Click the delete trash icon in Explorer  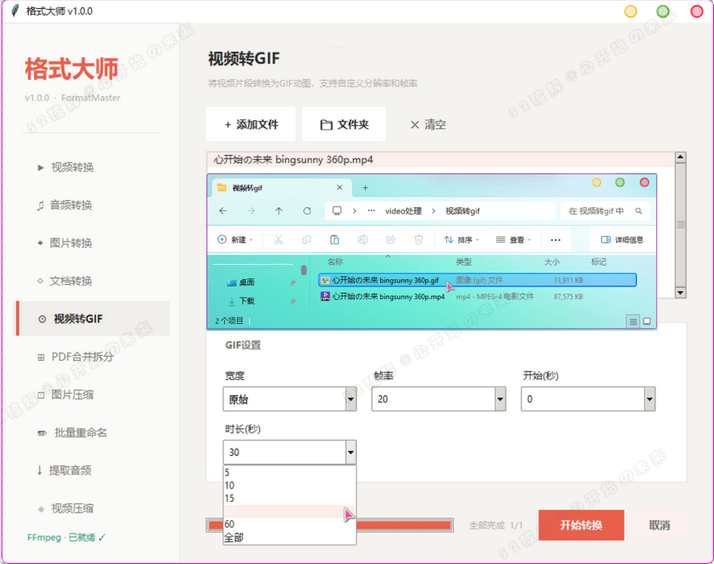tap(418, 239)
